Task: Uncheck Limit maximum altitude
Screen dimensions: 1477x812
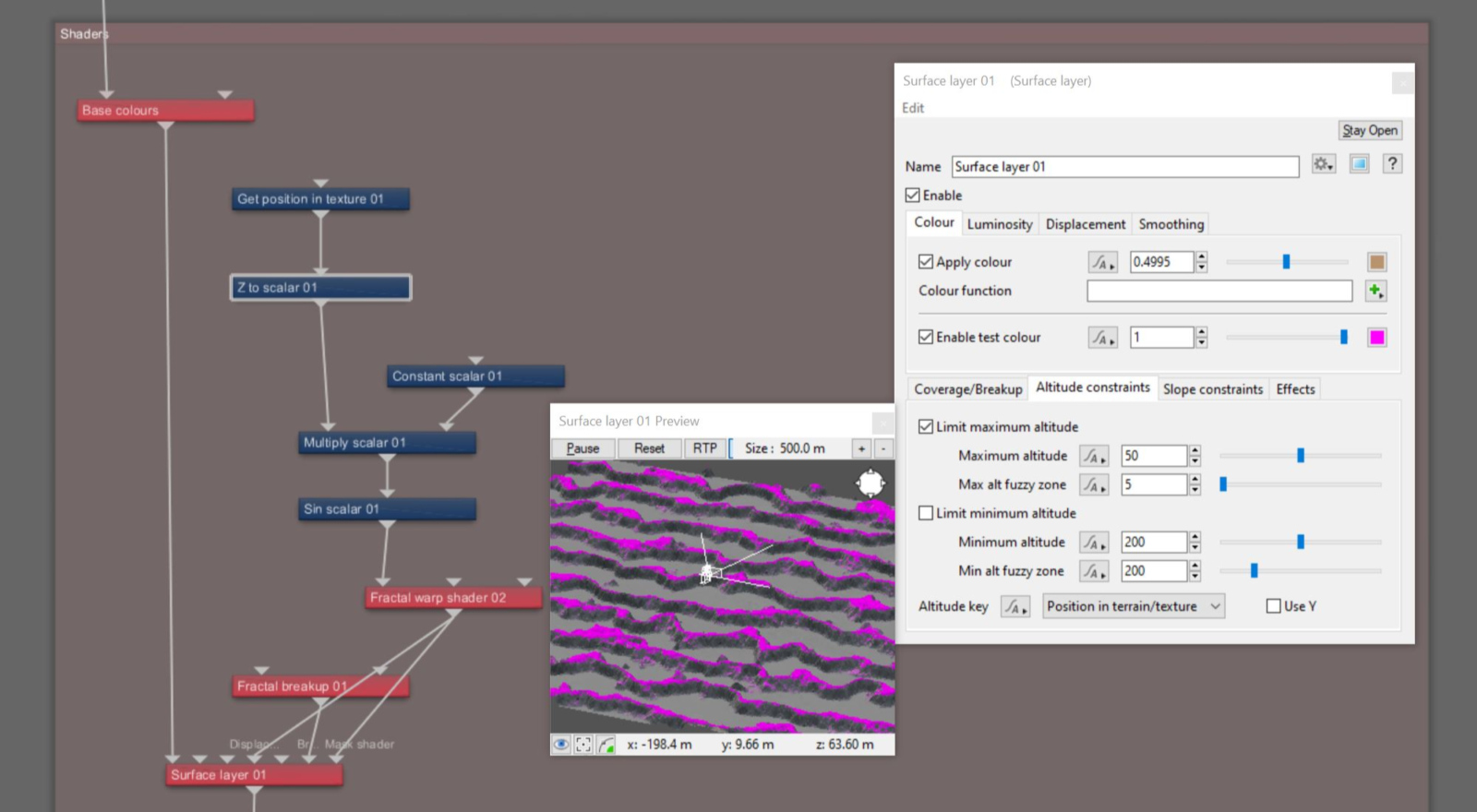Action: pyautogui.click(x=926, y=427)
